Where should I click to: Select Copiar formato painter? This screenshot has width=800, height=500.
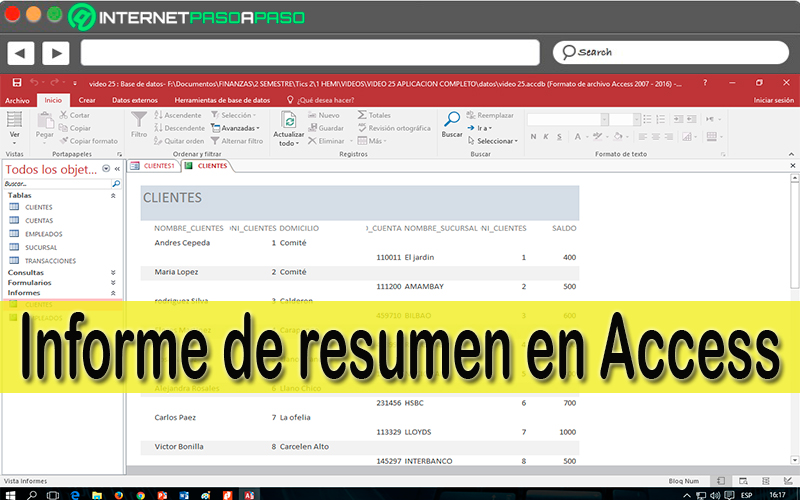89,141
